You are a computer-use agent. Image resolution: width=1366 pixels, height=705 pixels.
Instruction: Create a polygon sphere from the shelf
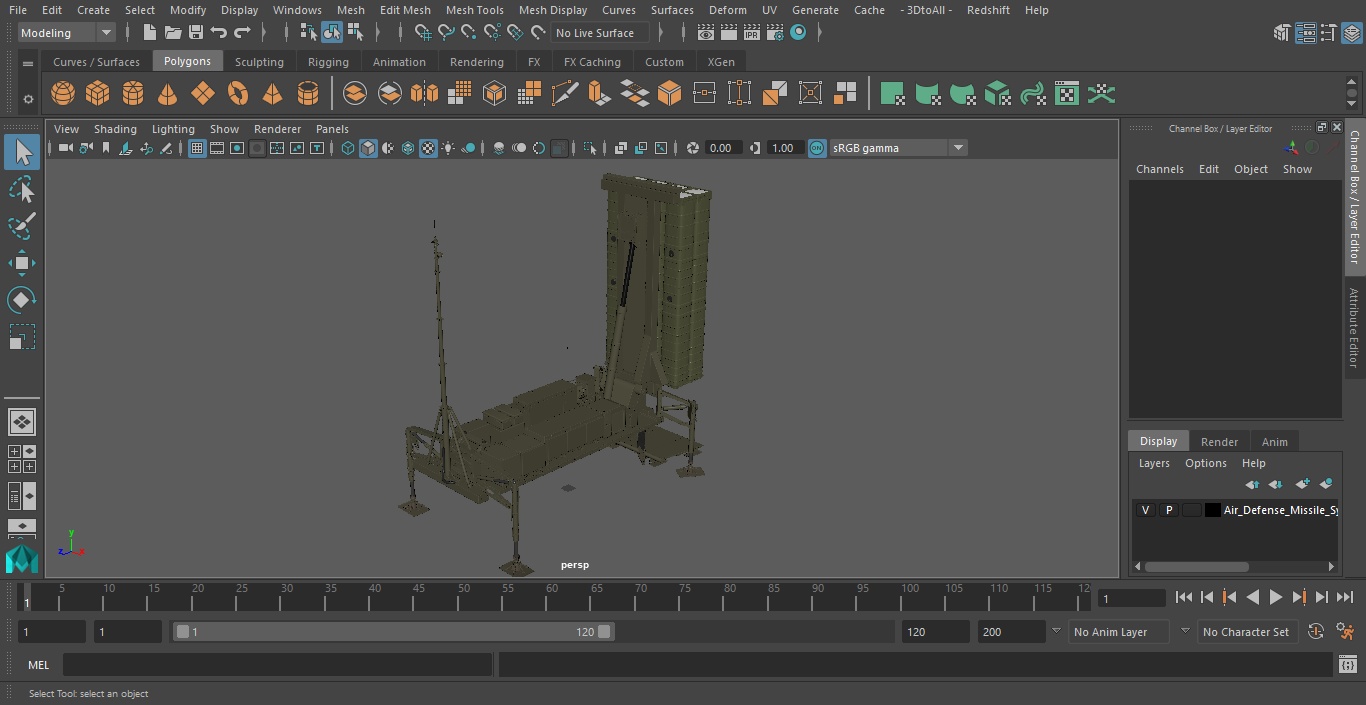tap(63, 94)
